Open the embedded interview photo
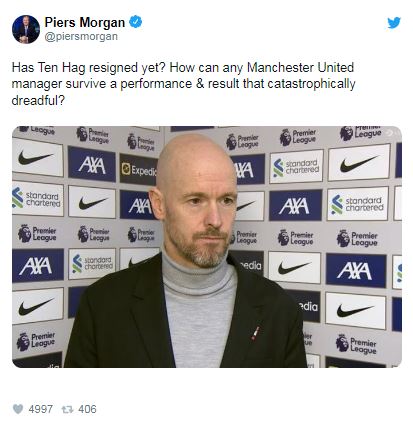Image resolution: width=413 pixels, height=423 pixels. point(207,247)
